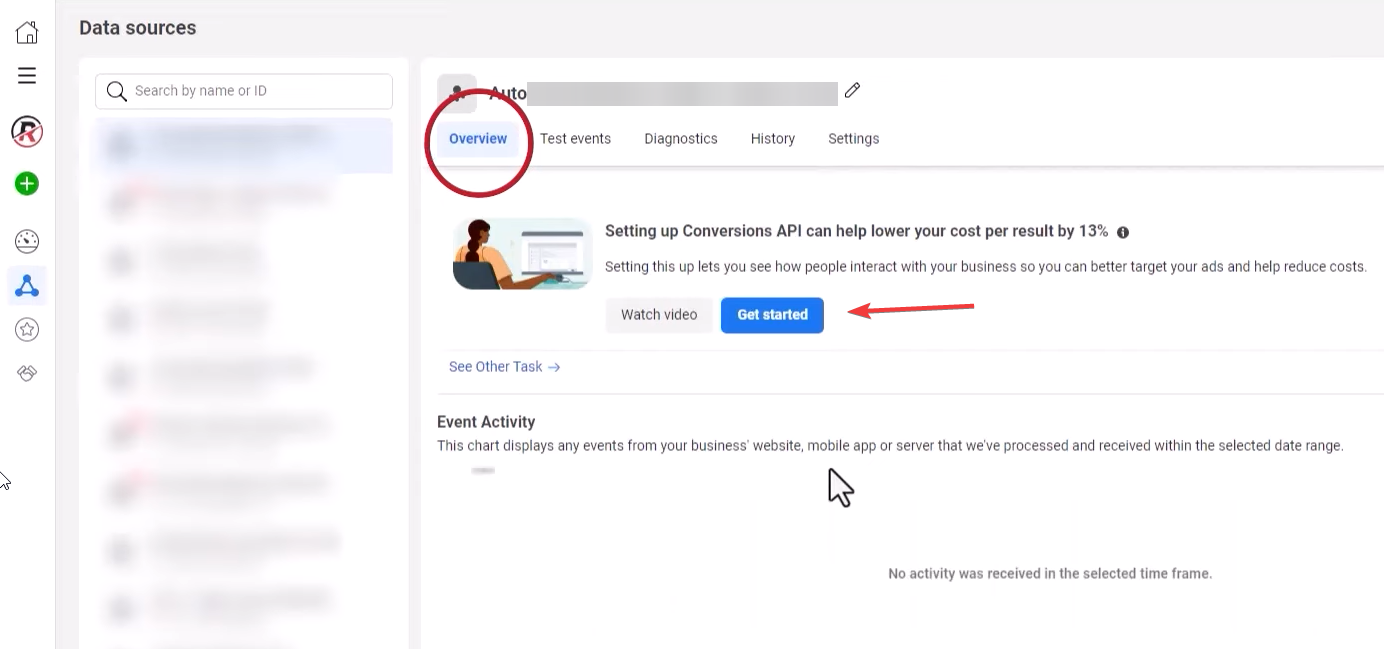Select the History tab
Image resolution: width=1384 pixels, height=649 pixels.
(x=773, y=139)
